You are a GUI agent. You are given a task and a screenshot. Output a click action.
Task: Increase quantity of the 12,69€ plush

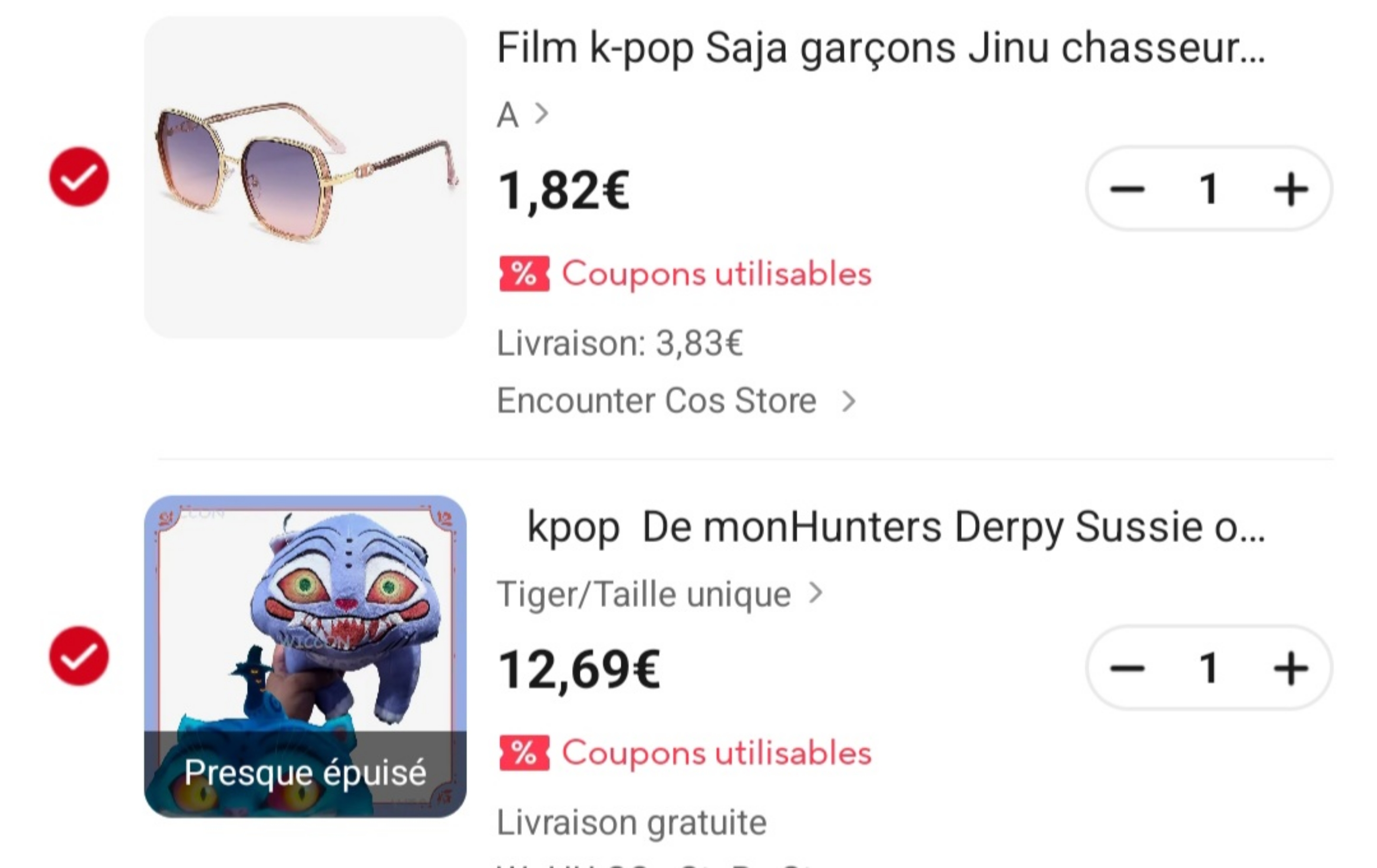[1291, 668]
